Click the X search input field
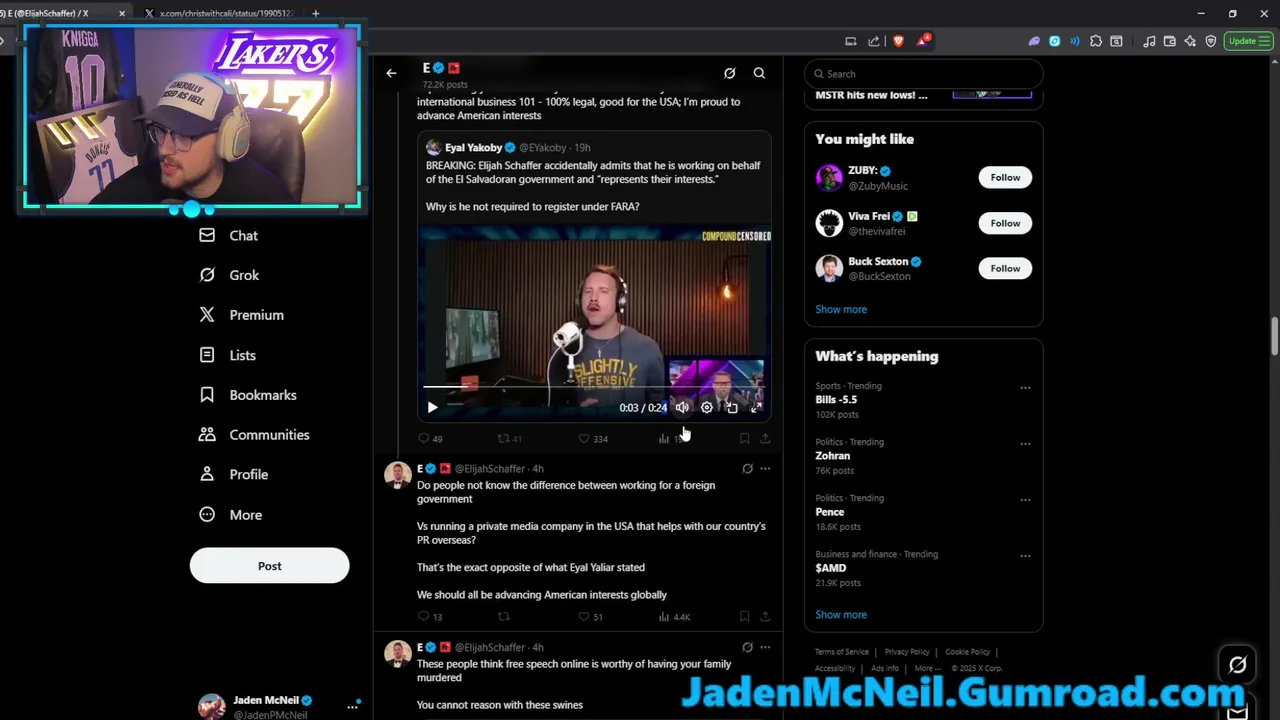Image resolution: width=1280 pixels, height=720 pixels. pos(923,73)
